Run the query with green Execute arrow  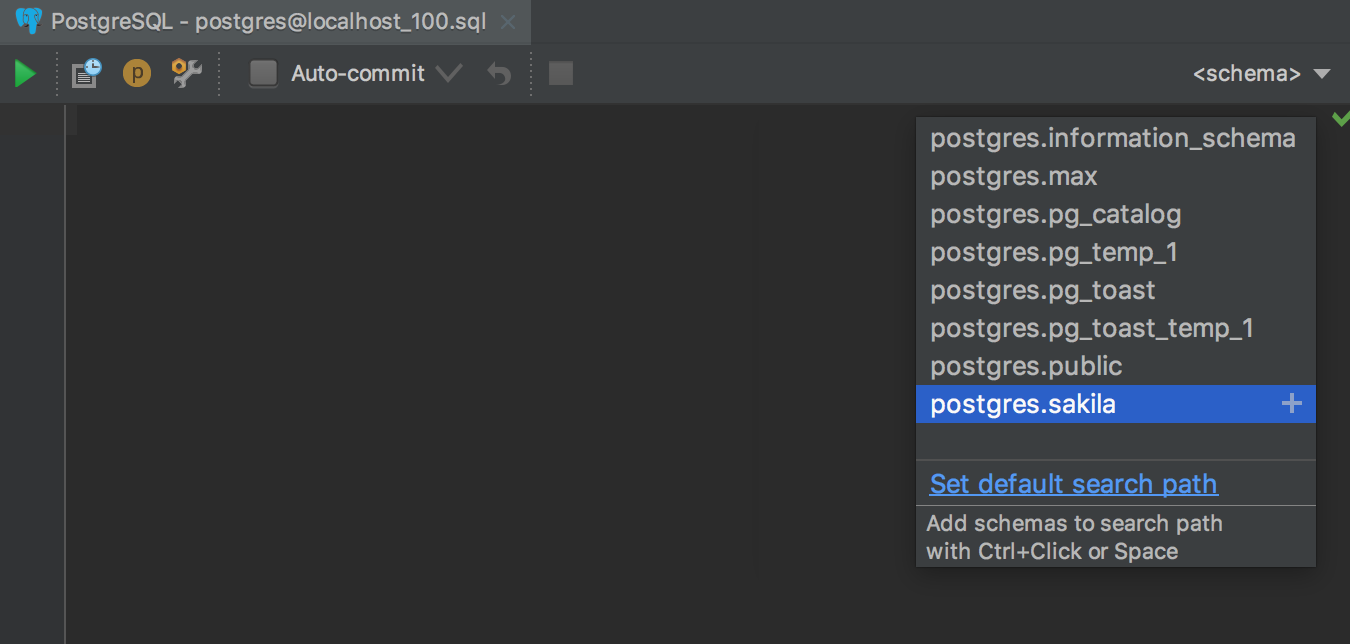click(x=25, y=73)
